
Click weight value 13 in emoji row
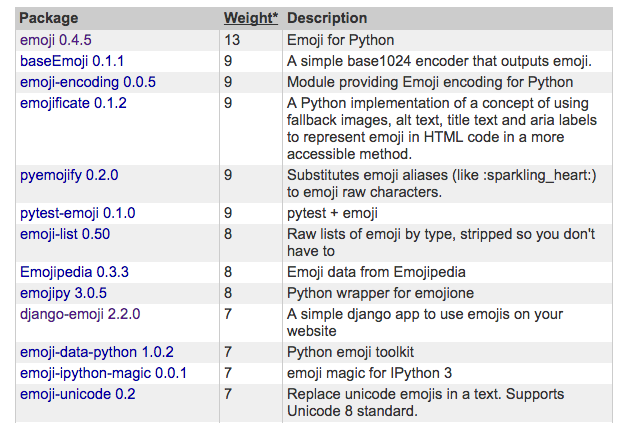[x=232, y=40]
